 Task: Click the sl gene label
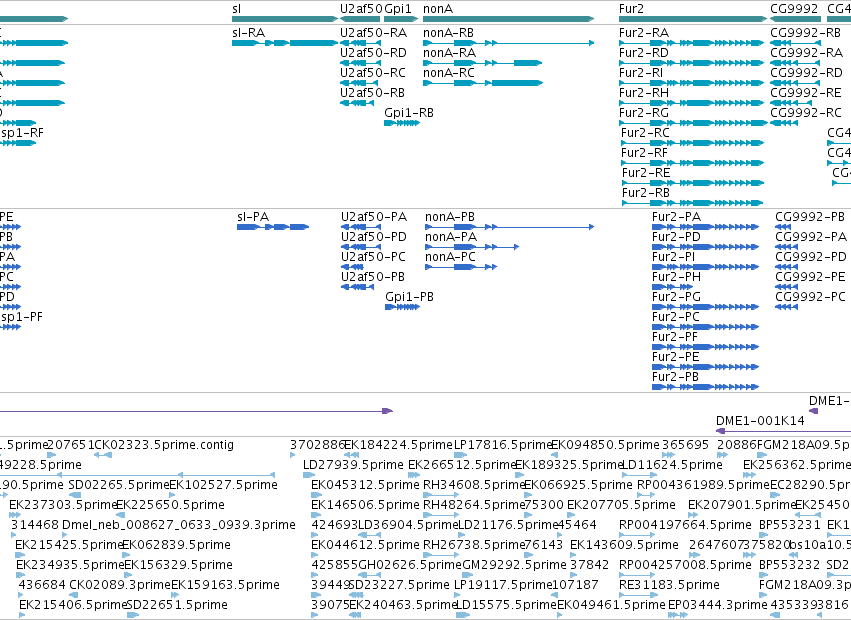point(236,9)
